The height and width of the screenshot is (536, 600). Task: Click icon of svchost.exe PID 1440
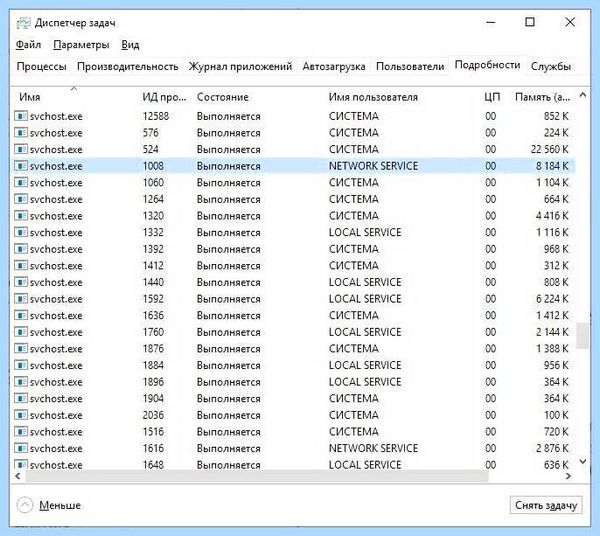coord(21,282)
